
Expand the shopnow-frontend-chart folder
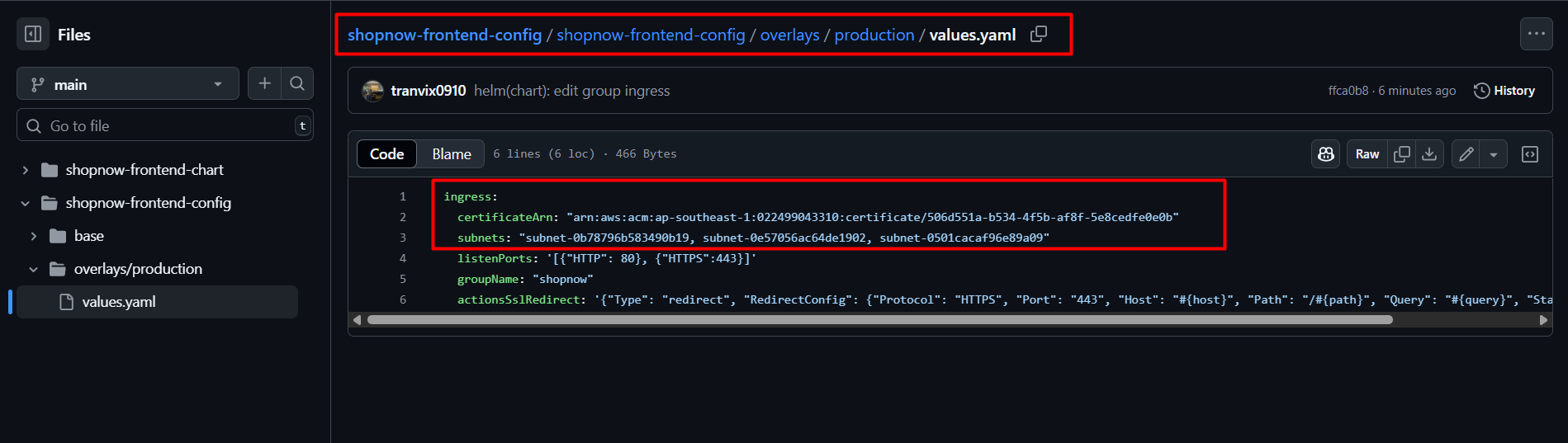(26, 170)
